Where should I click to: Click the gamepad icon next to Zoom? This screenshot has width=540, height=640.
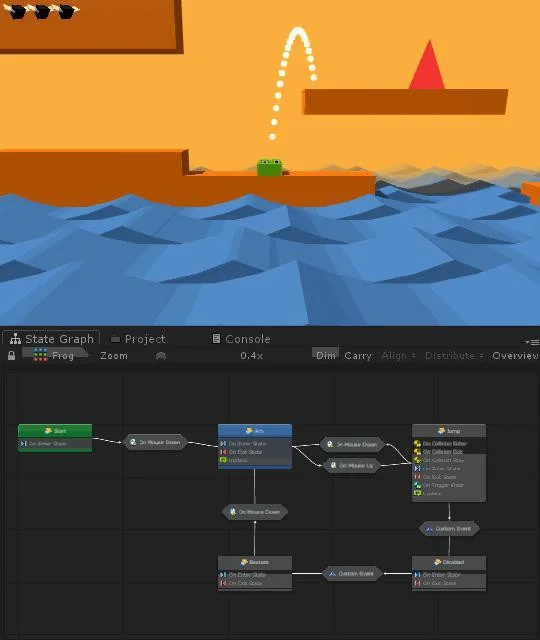pos(161,356)
